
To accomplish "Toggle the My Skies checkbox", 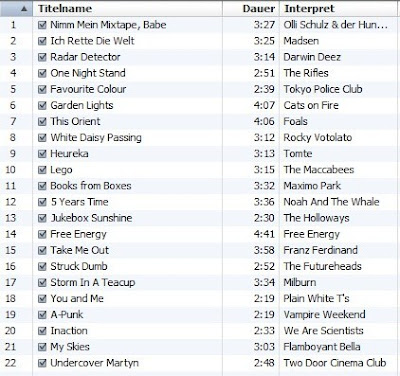I will pos(42,347).
